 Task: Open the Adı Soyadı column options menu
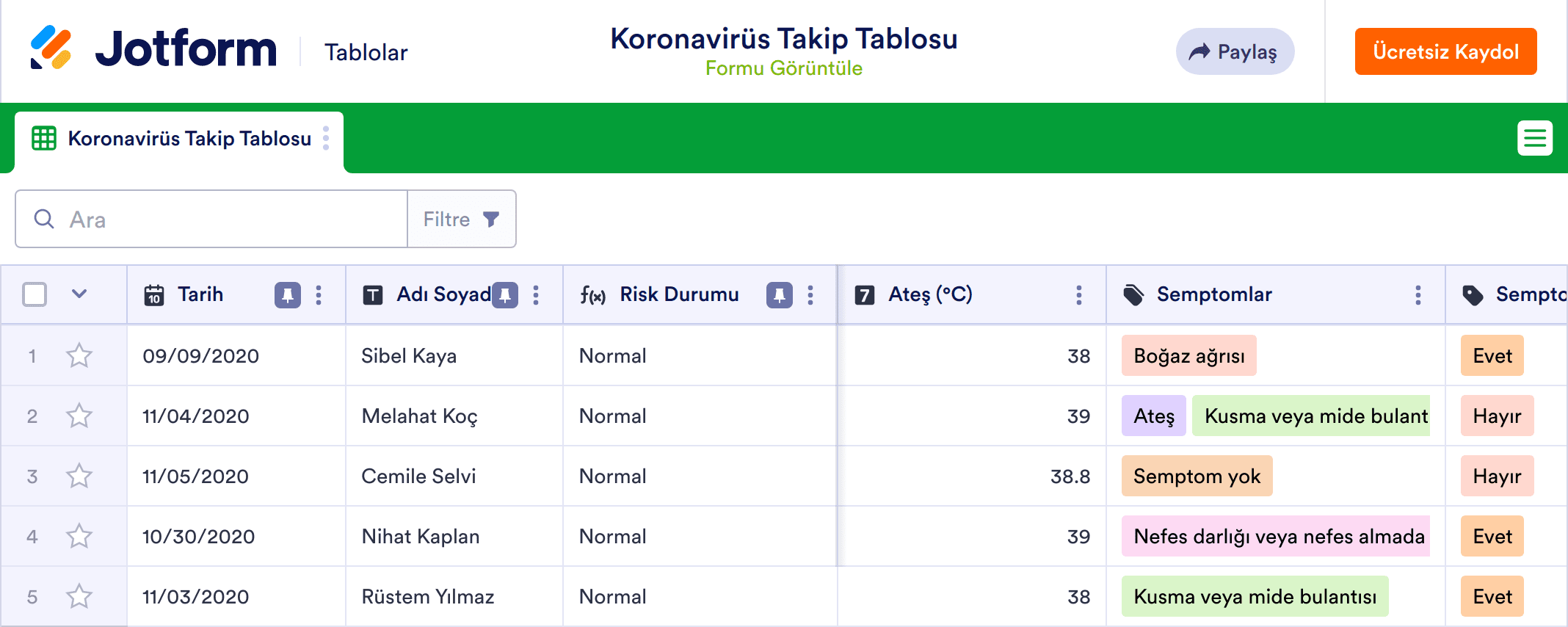tap(536, 295)
